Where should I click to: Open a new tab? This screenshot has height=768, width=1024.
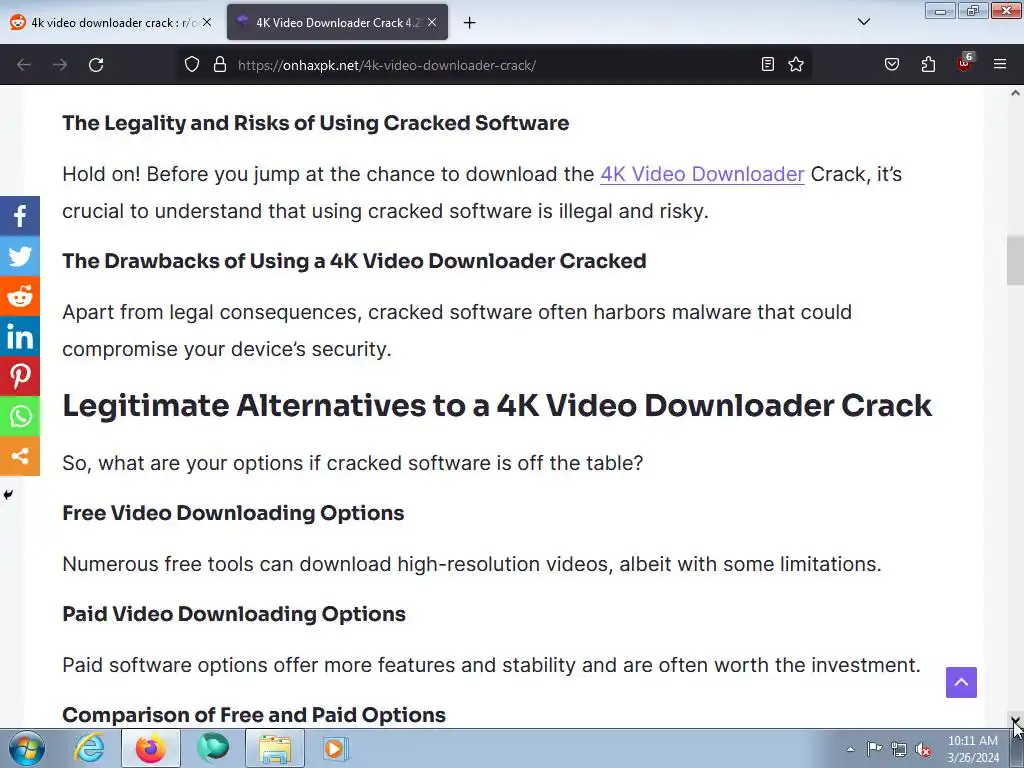click(x=470, y=23)
